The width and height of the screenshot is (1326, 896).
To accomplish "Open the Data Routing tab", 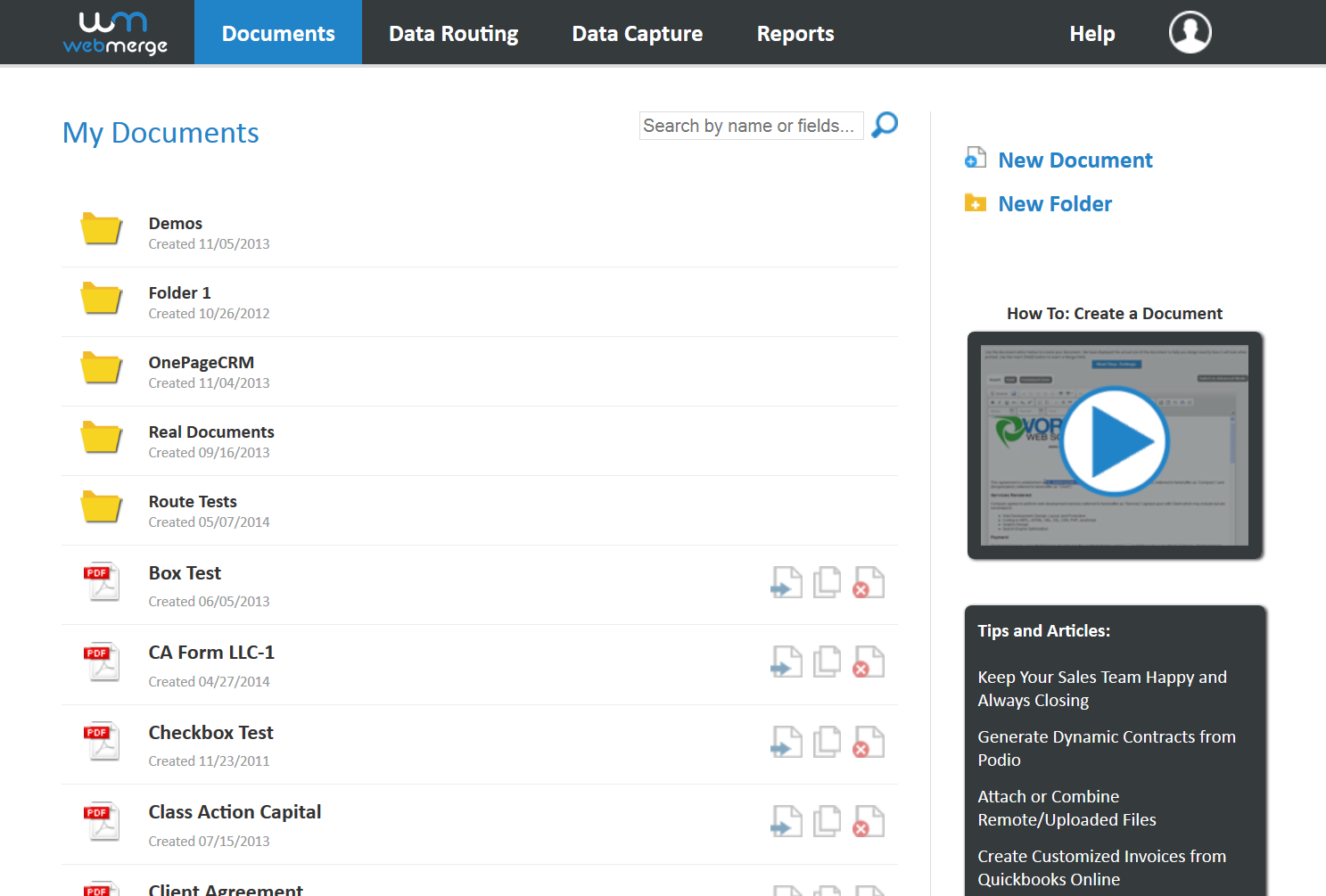I will (454, 33).
